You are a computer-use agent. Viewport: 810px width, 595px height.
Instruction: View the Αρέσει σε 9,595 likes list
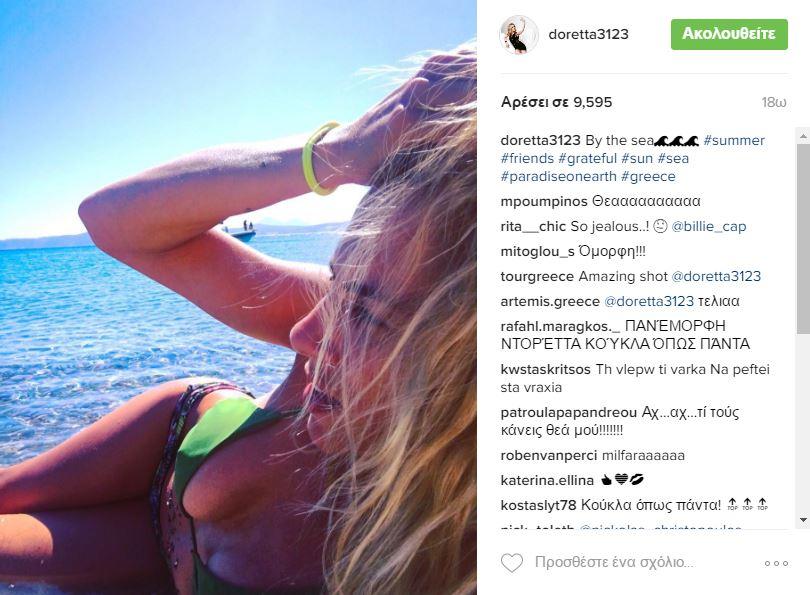click(x=556, y=102)
